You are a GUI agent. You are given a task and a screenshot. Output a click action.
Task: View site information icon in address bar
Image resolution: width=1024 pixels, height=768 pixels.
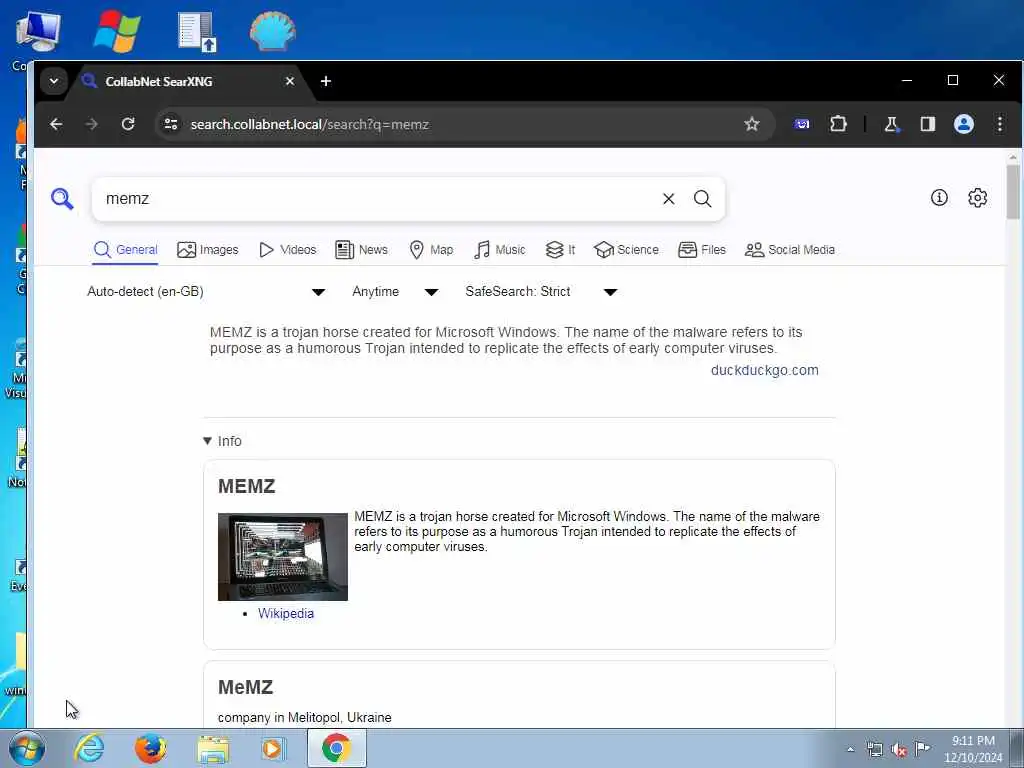tap(170, 124)
